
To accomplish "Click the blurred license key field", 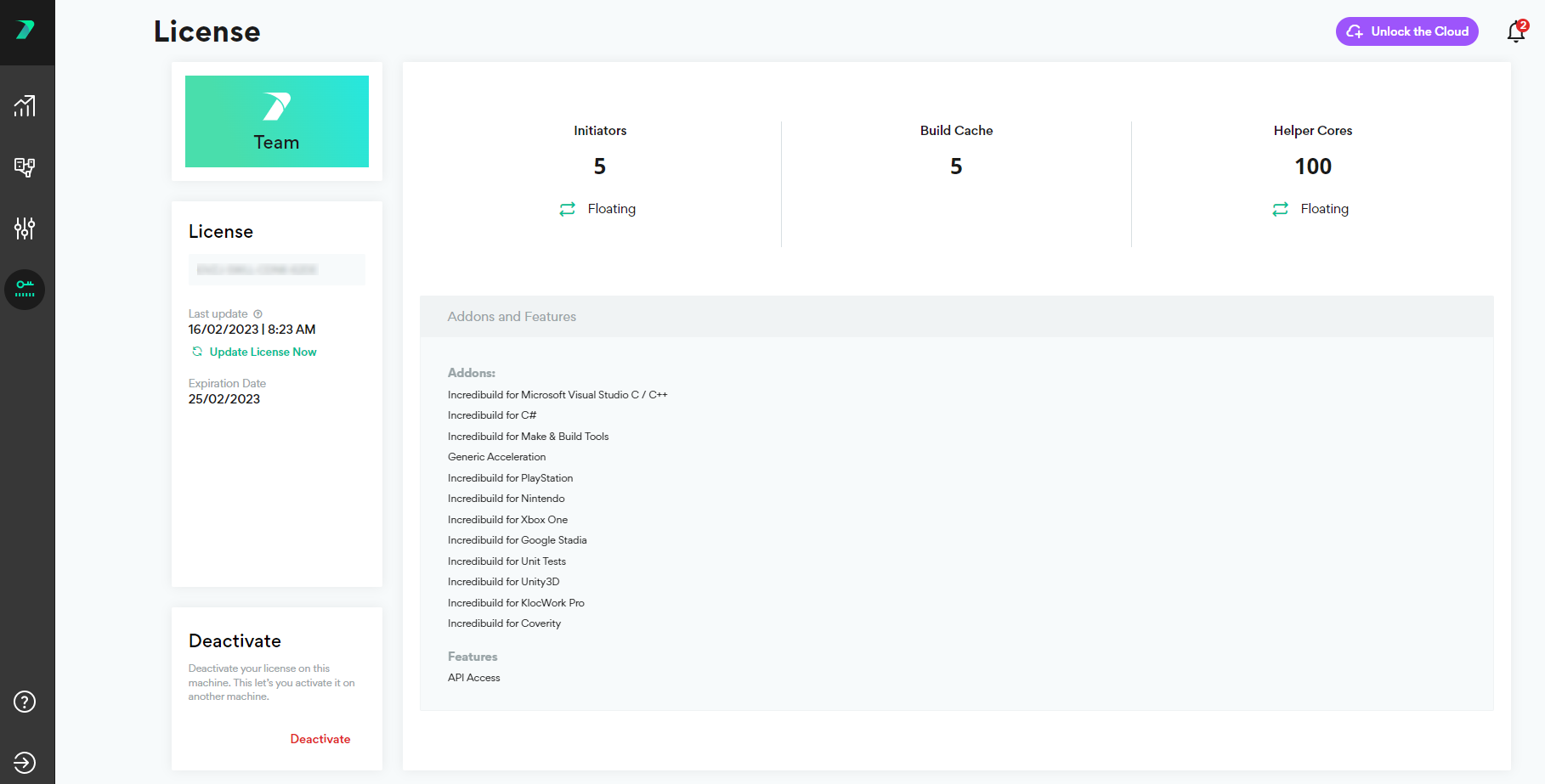I will (277, 269).
